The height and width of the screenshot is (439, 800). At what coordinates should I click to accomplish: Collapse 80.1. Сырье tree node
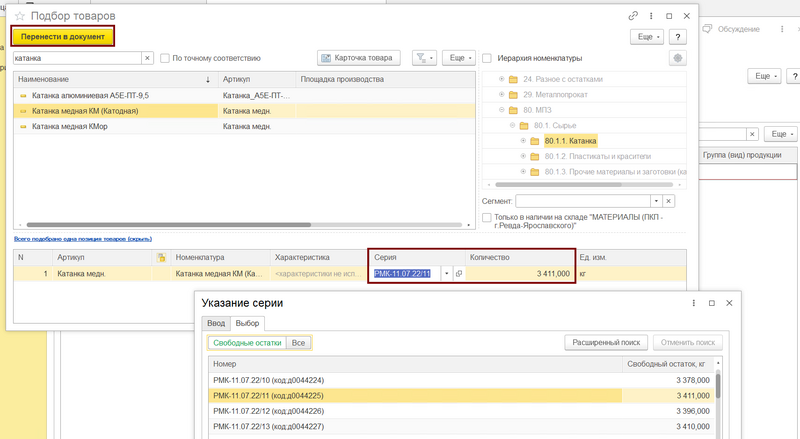[x=512, y=125]
